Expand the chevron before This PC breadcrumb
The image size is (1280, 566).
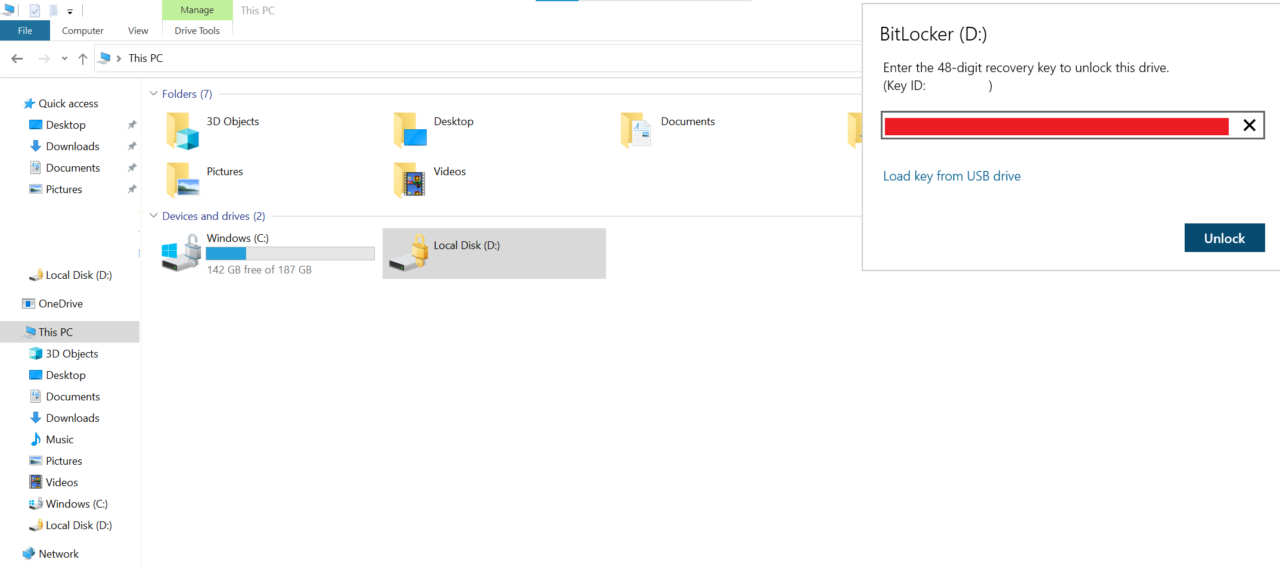click(x=120, y=58)
